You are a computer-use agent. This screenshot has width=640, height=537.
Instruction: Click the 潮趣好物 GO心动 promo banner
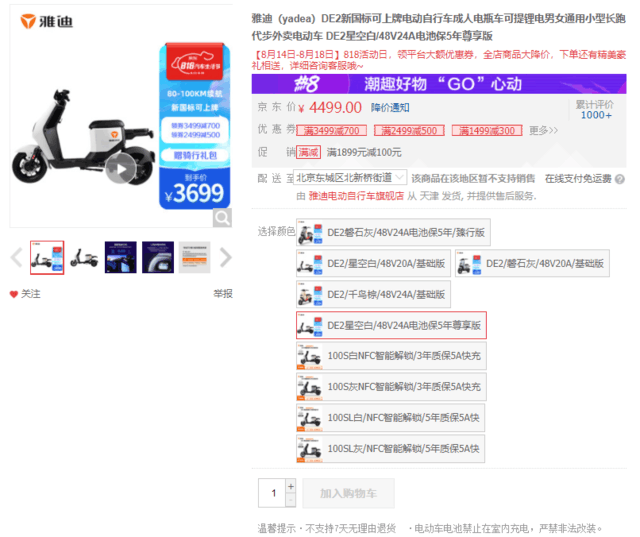click(439, 84)
